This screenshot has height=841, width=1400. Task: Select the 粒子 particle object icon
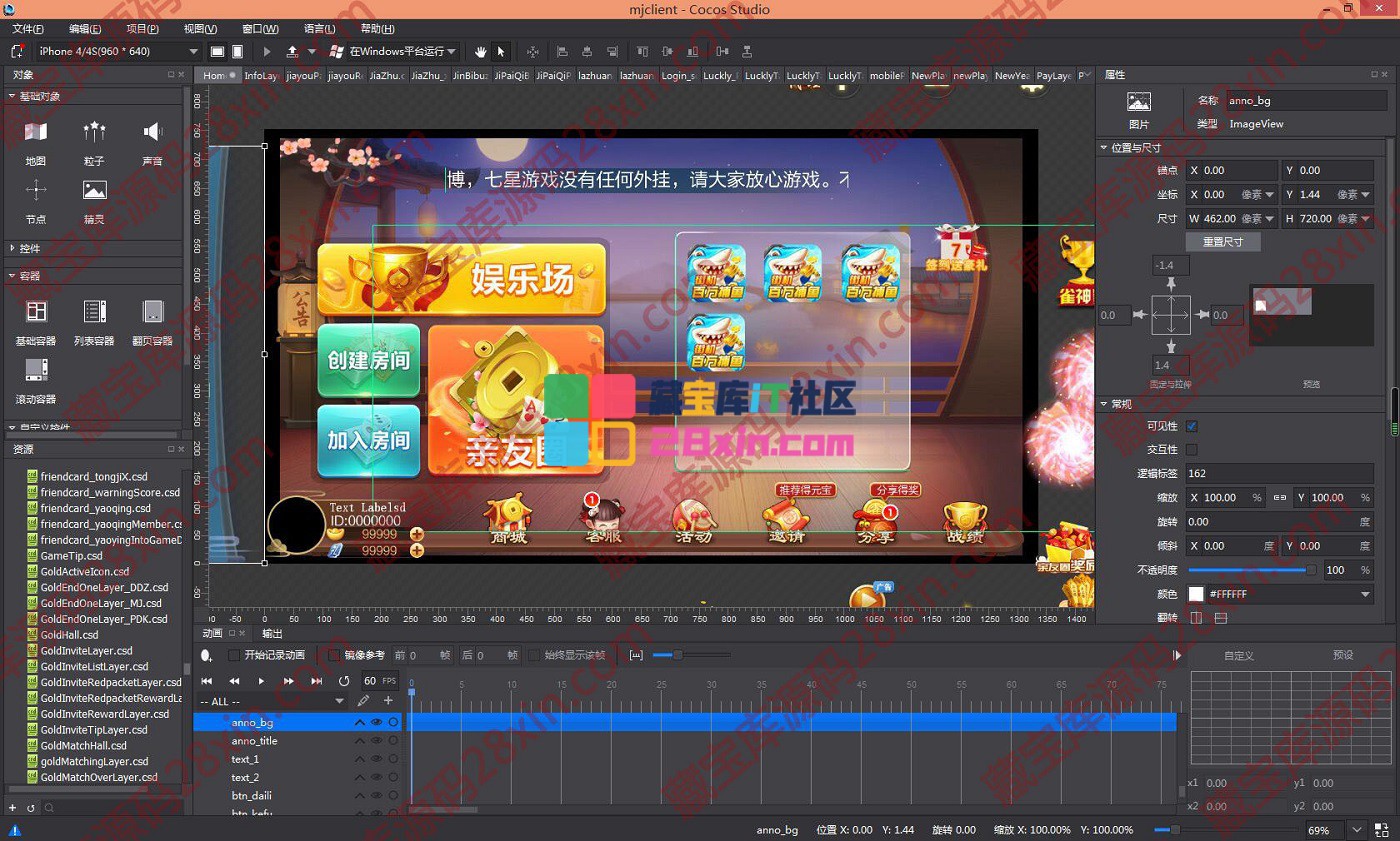95,132
